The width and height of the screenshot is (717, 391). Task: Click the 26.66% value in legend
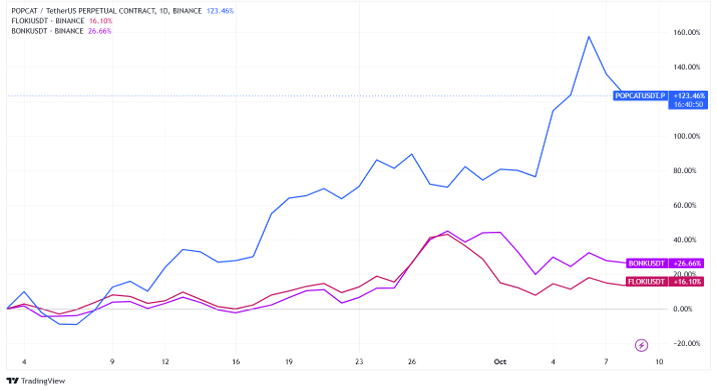pos(100,31)
